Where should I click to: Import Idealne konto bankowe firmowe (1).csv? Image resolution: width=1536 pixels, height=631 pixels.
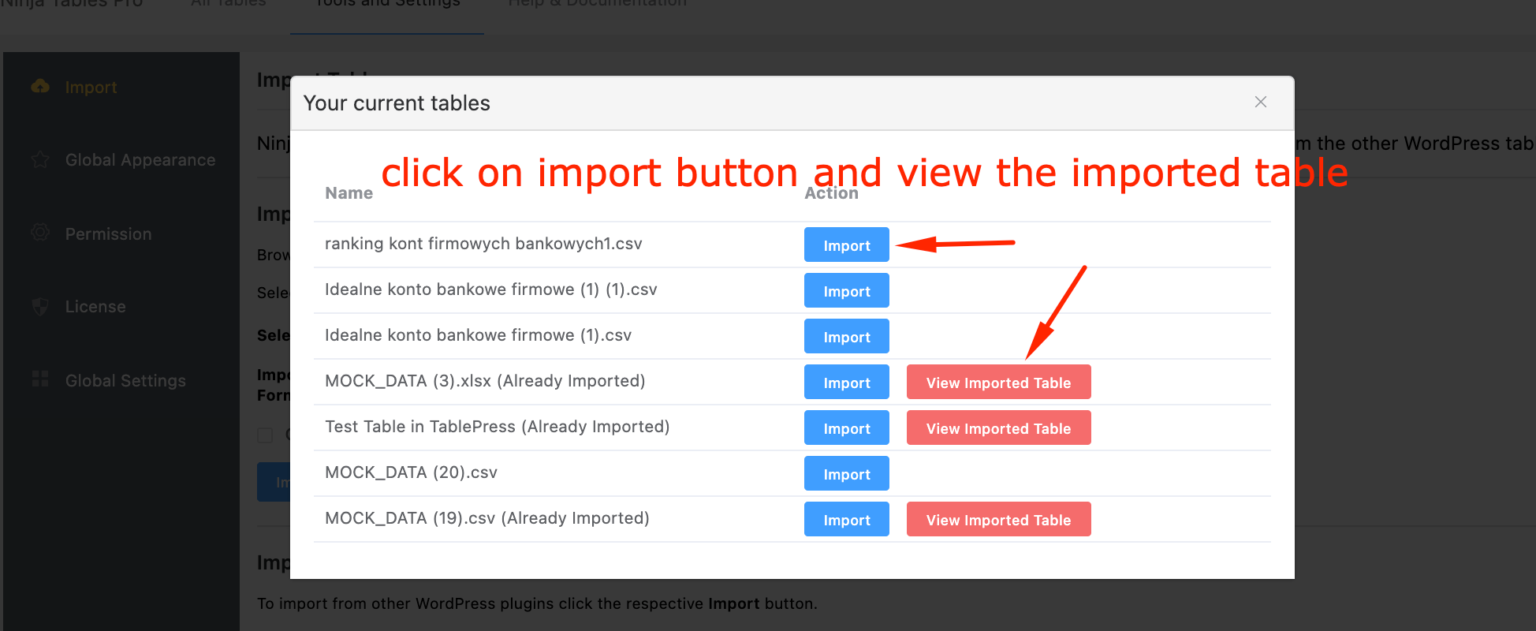coord(846,336)
